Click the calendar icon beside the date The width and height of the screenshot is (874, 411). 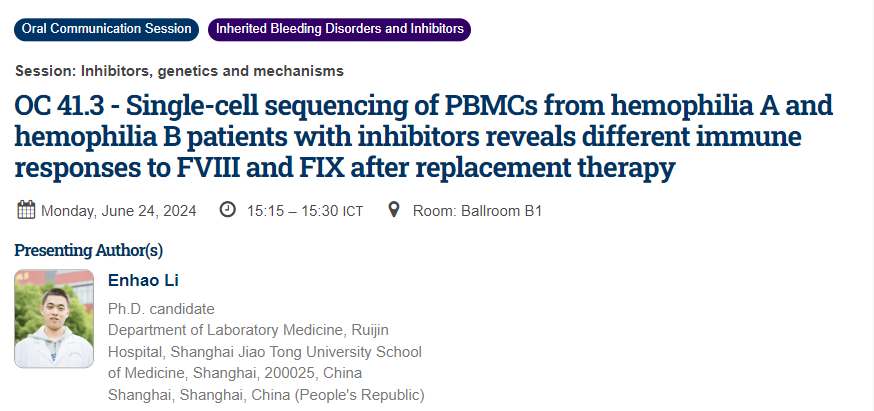click(x=26, y=210)
